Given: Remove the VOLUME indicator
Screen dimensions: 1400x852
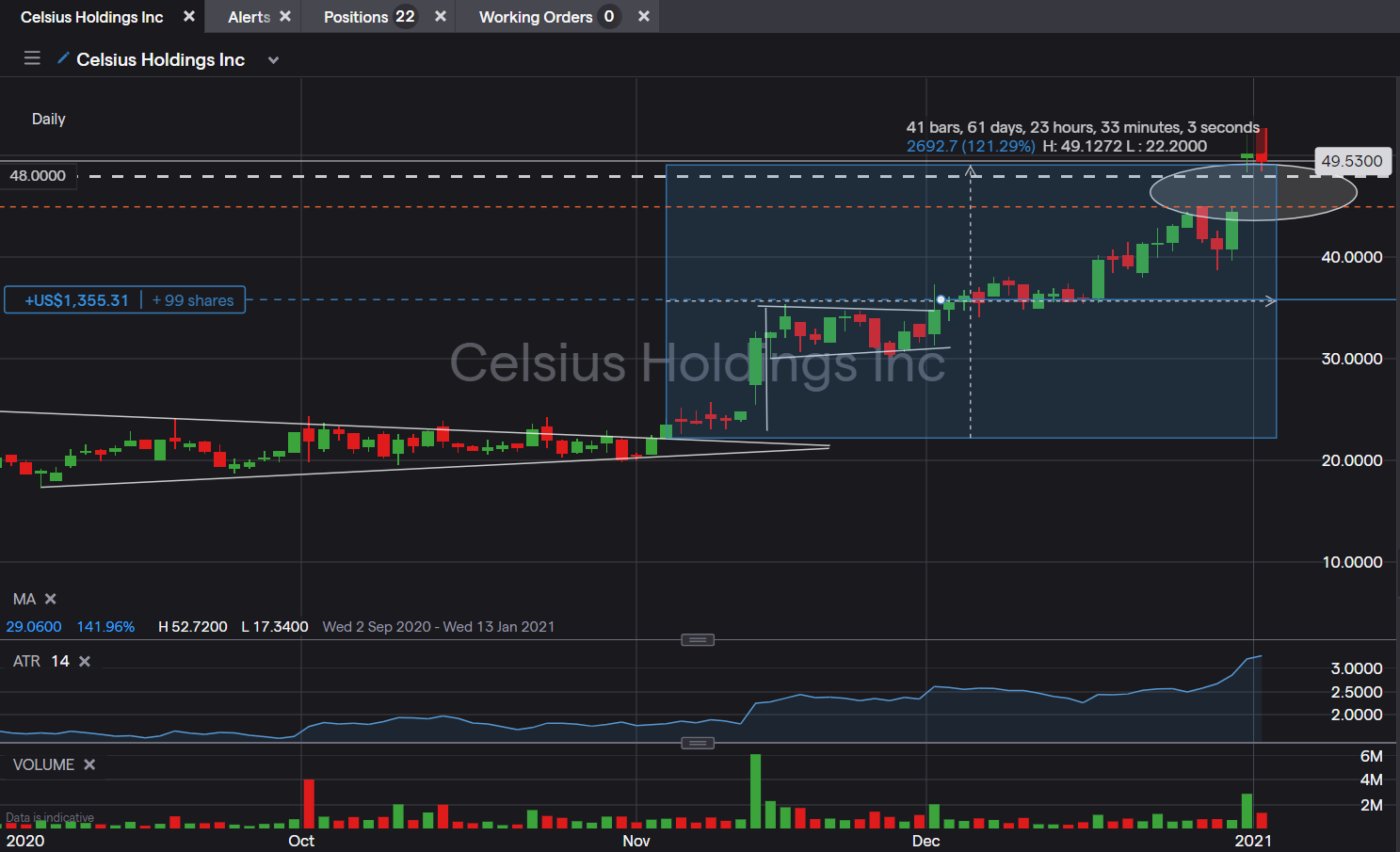Looking at the screenshot, I should click(x=89, y=764).
